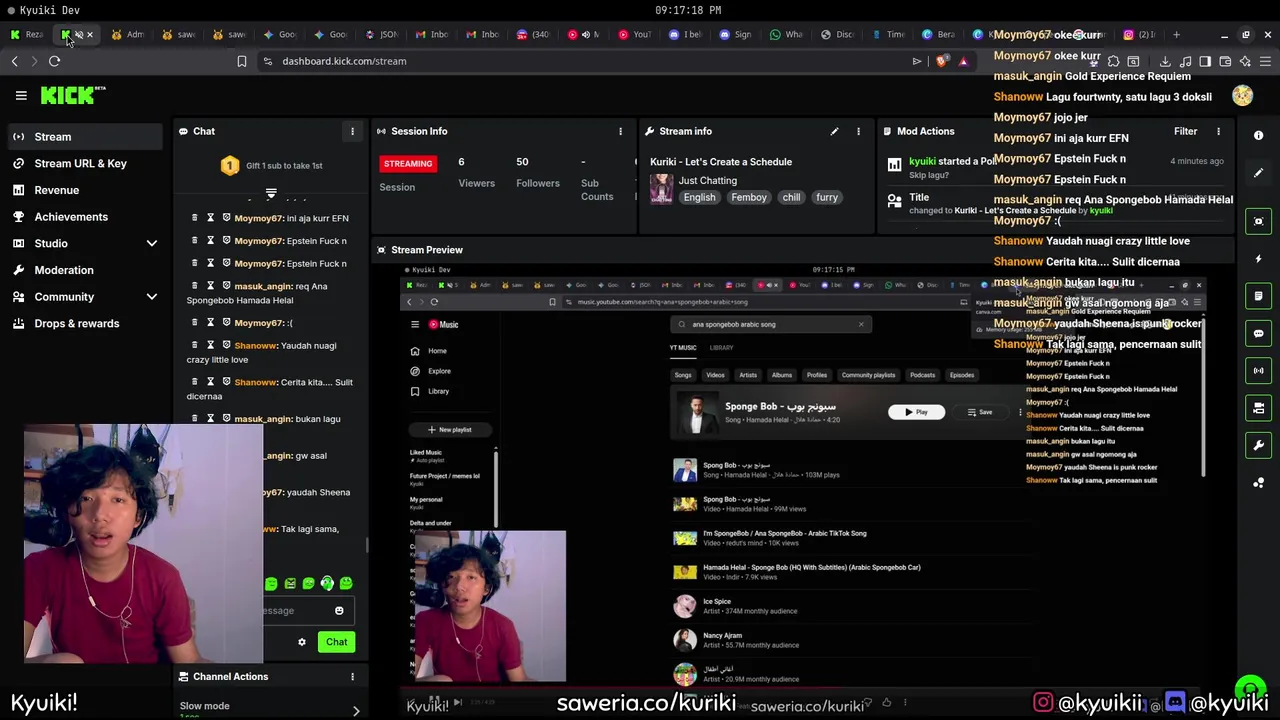Open Session Info panel options menu
1280x720 pixels.
click(x=620, y=131)
